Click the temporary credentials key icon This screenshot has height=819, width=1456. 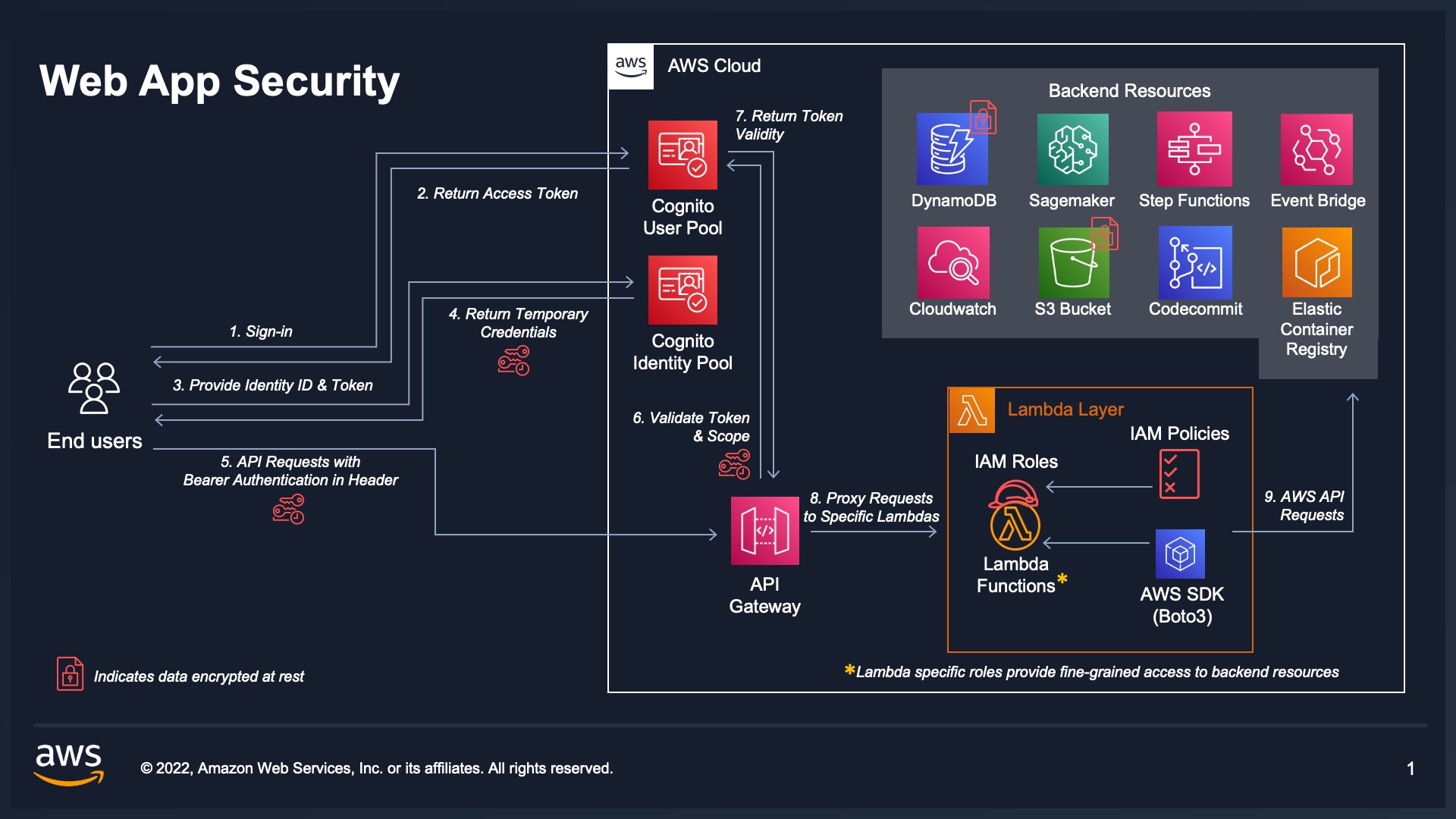(514, 360)
